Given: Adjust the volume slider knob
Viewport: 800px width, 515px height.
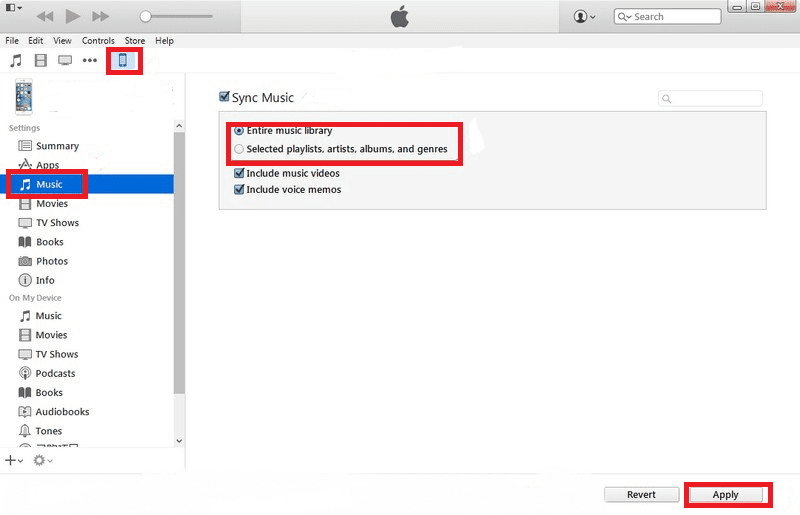Looking at the screenshot, I should coord(145,16).
